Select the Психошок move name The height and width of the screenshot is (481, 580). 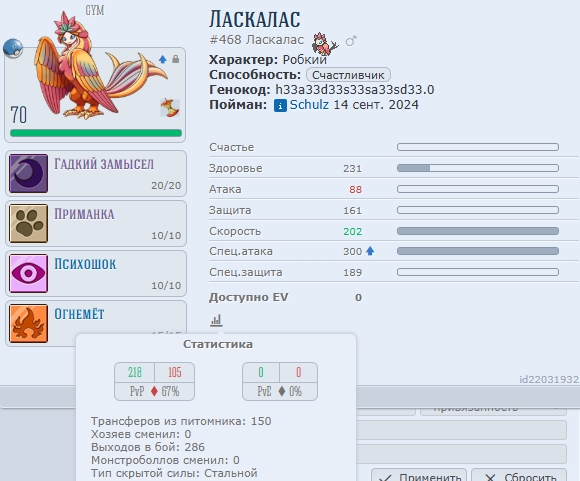pyautogui.click(x=85, y=264)
